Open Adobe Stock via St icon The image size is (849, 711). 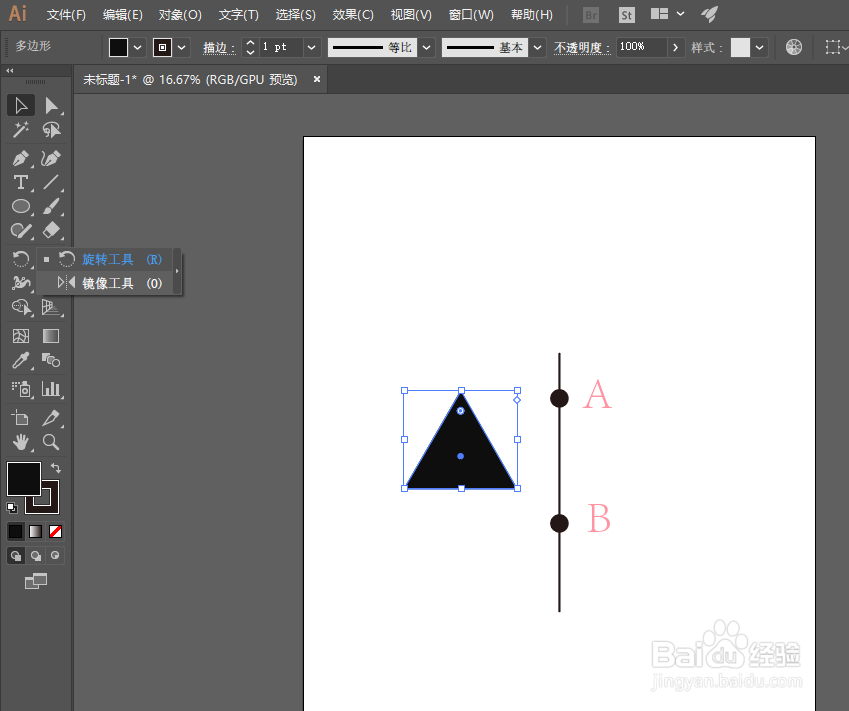(x=626, y=15)
